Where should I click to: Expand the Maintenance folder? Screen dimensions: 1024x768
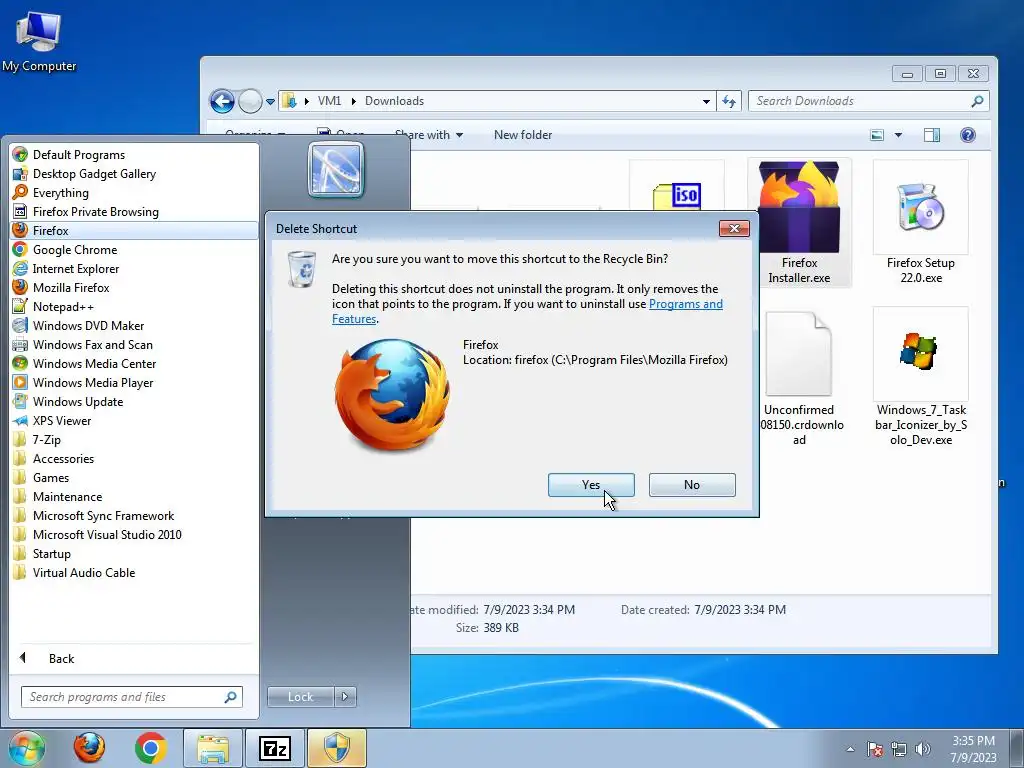point(135,496)
